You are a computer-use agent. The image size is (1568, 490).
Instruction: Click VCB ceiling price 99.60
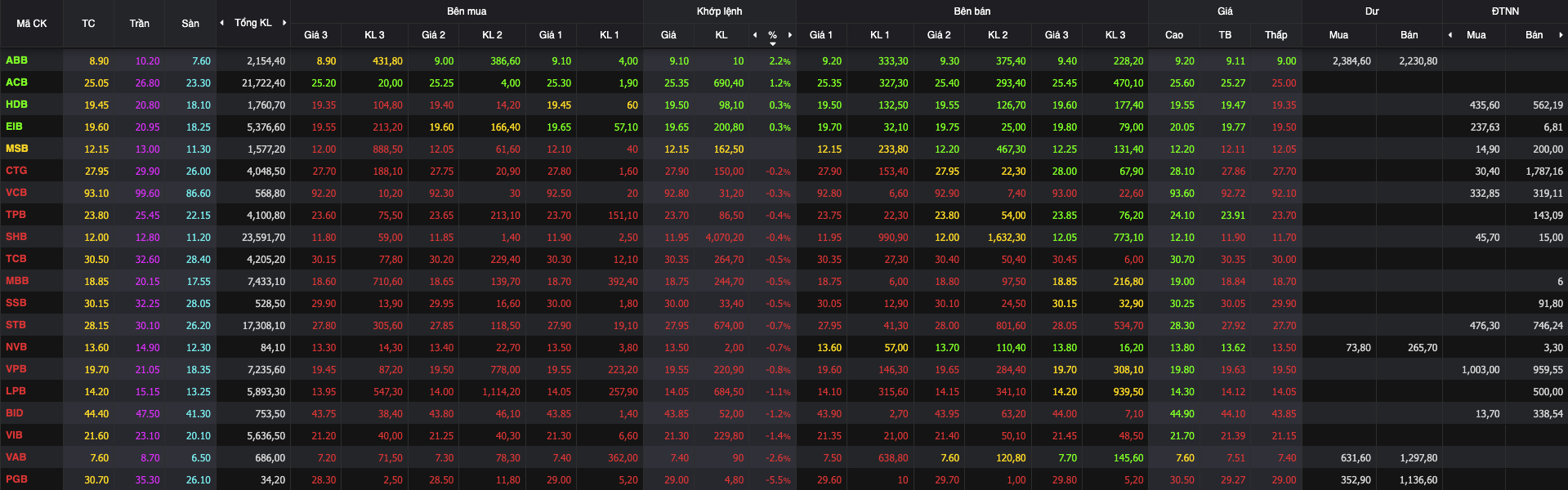coord(148,194)
